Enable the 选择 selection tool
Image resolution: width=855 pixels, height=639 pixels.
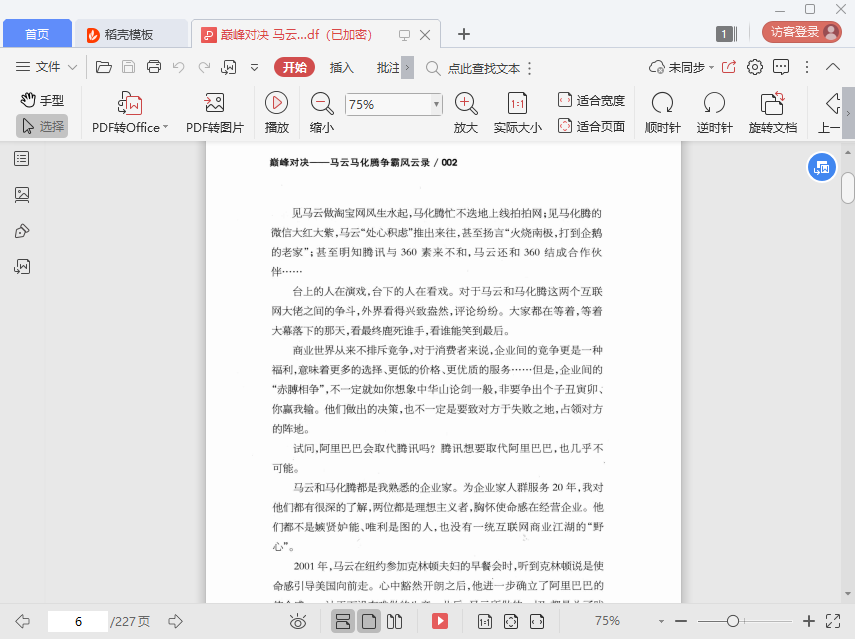pos(42,126)
